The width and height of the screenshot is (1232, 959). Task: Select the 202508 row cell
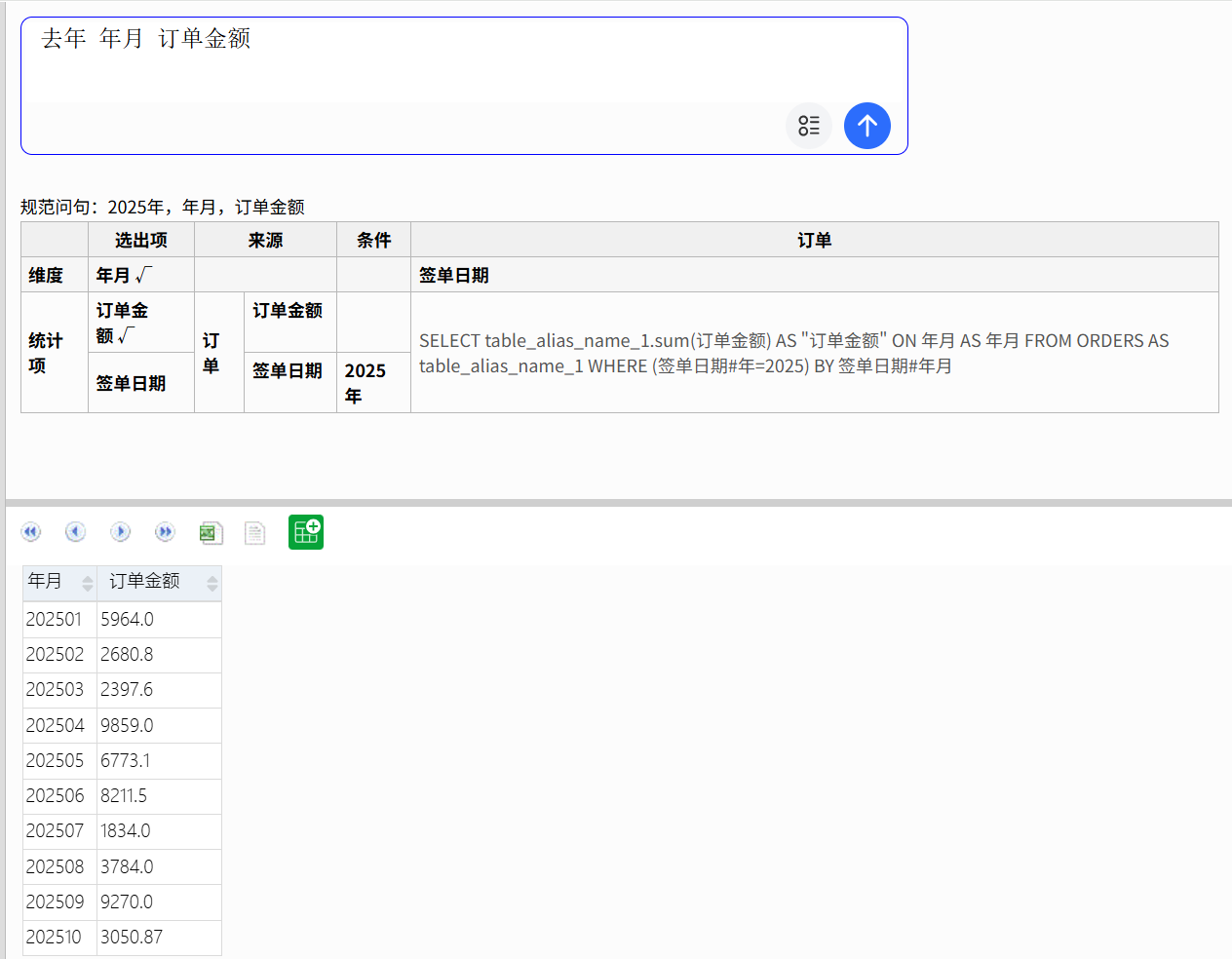coord(59,867)
